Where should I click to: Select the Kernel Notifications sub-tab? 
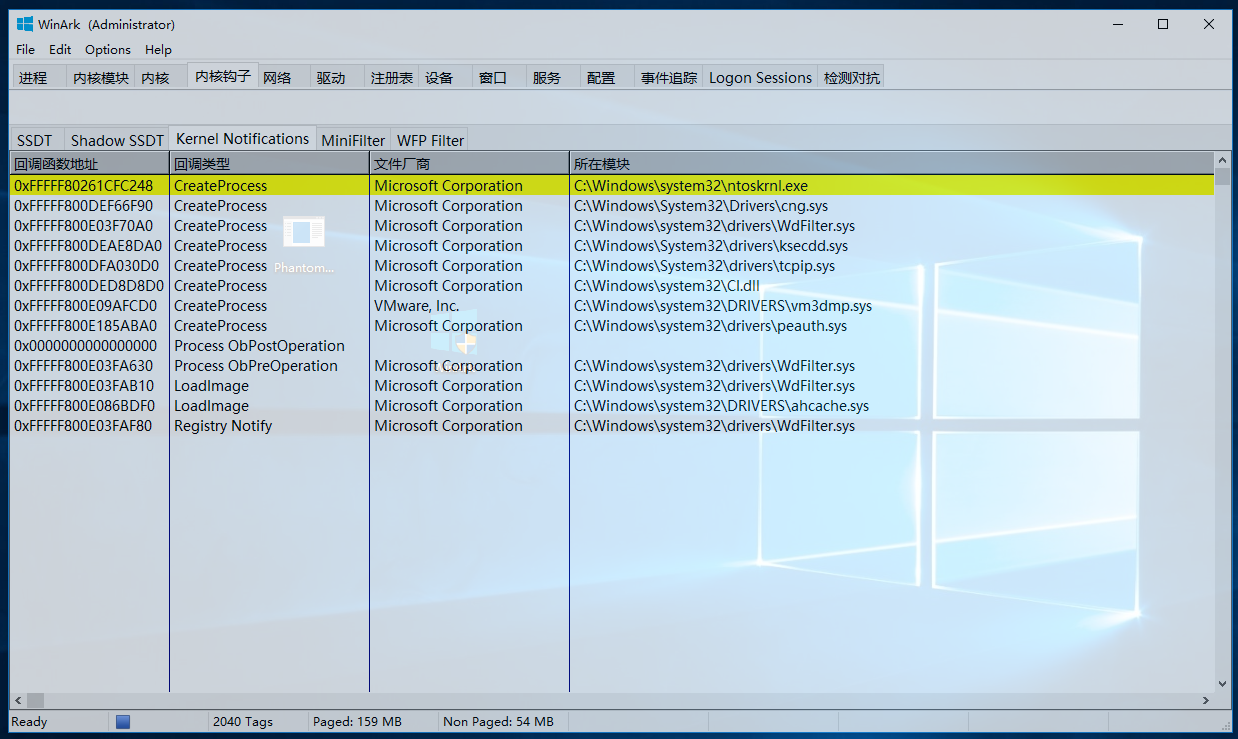[243, 138]
